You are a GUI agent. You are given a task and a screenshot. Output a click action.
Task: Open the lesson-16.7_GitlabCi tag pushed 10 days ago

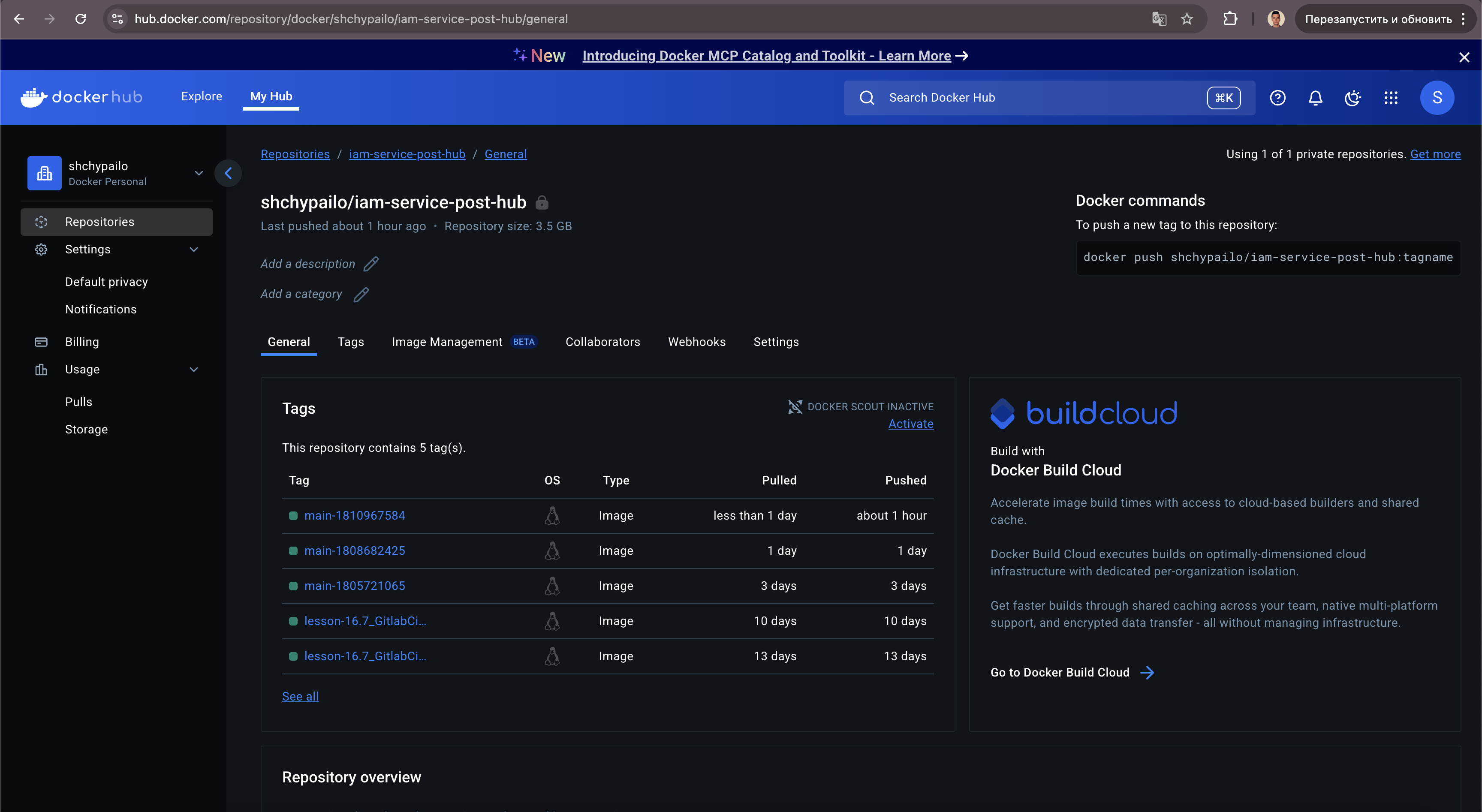[365, 621]
